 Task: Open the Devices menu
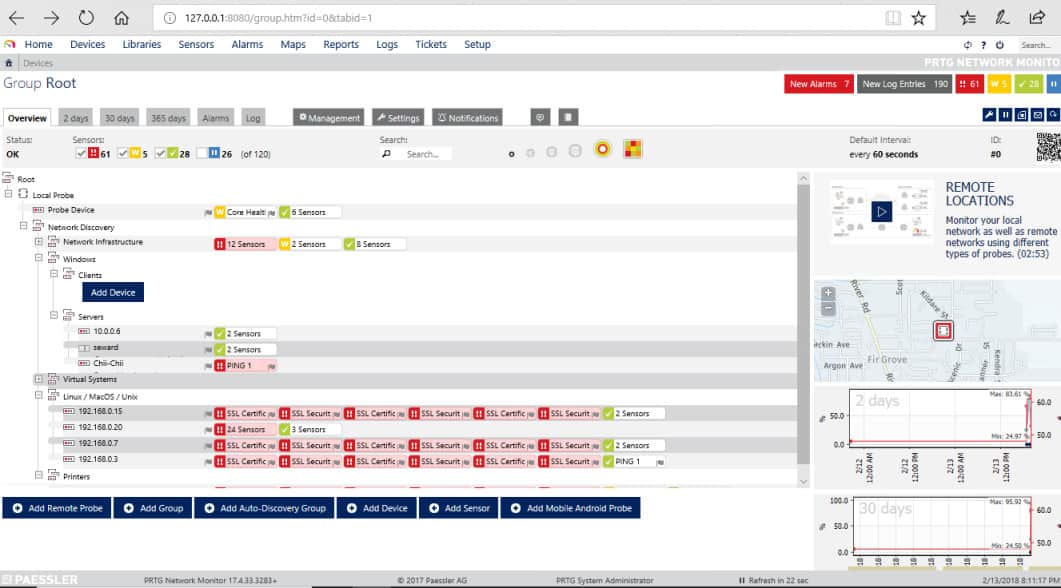click(87, 44)
